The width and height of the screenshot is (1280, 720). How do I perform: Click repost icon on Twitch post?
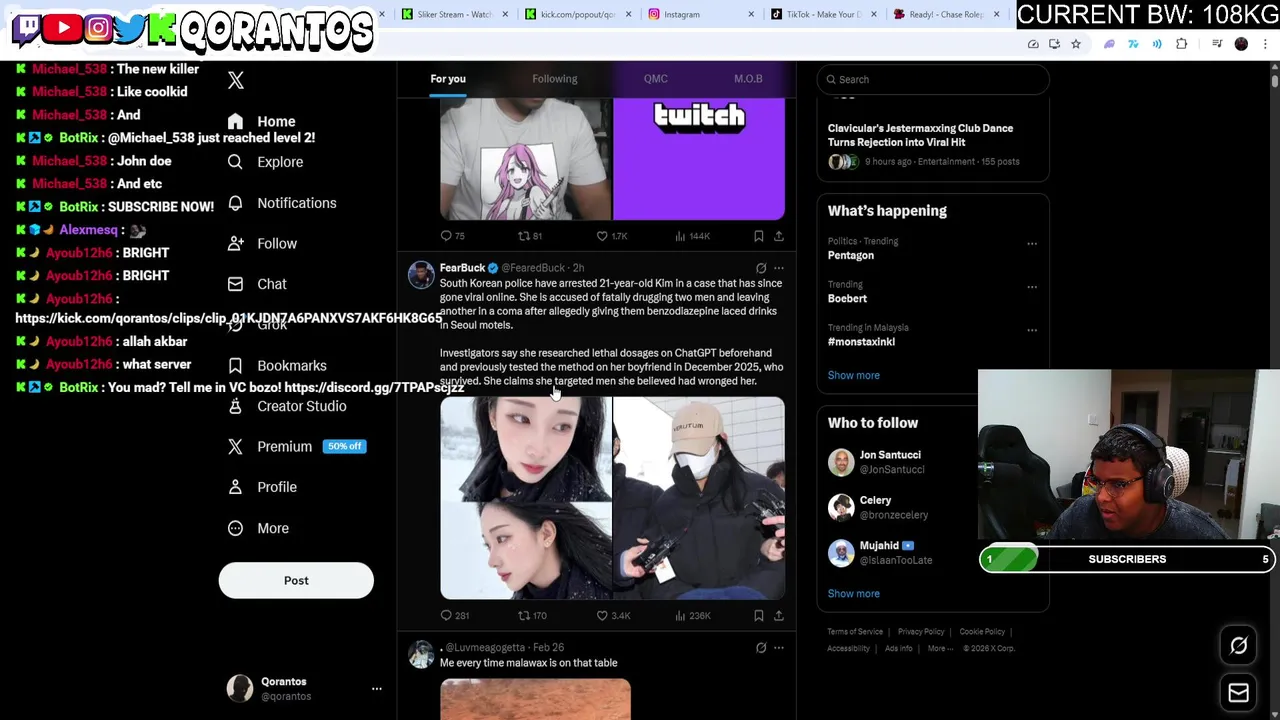(x=523, y=236)
